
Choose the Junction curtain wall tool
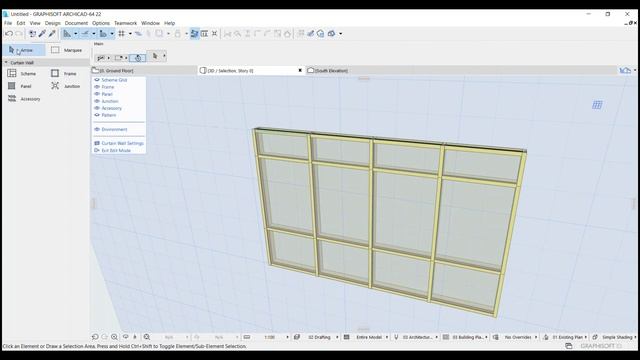pos(66,86)
